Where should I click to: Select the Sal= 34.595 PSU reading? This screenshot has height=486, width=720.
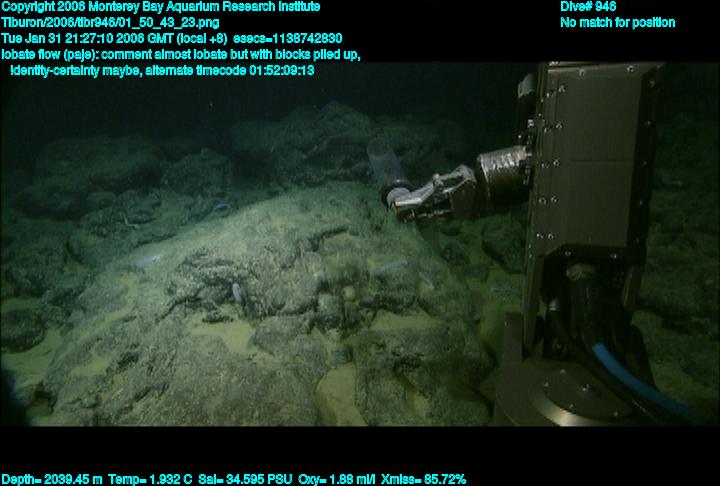253,479
